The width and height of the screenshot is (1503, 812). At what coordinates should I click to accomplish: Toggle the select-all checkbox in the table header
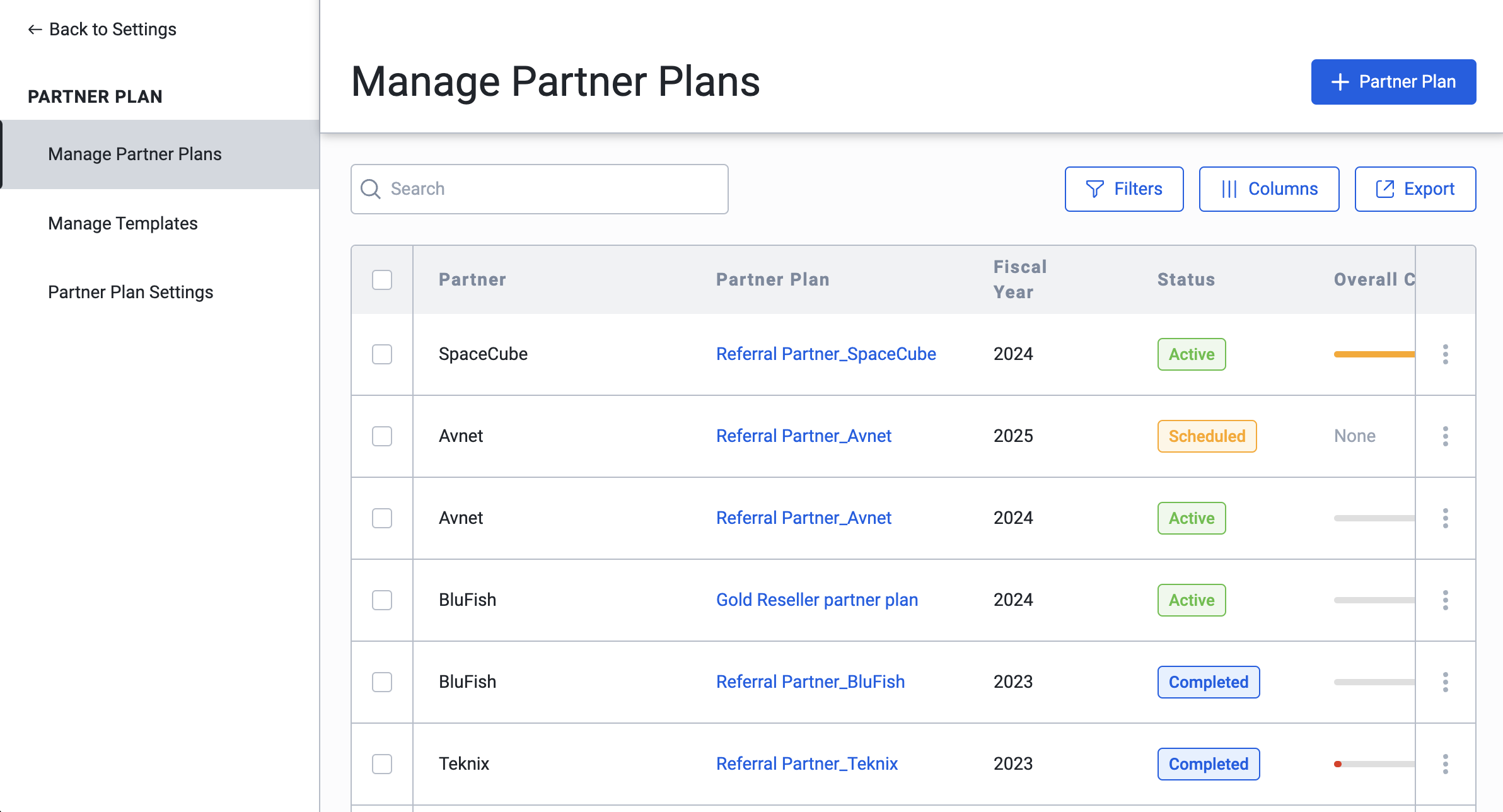click(382, 280)
